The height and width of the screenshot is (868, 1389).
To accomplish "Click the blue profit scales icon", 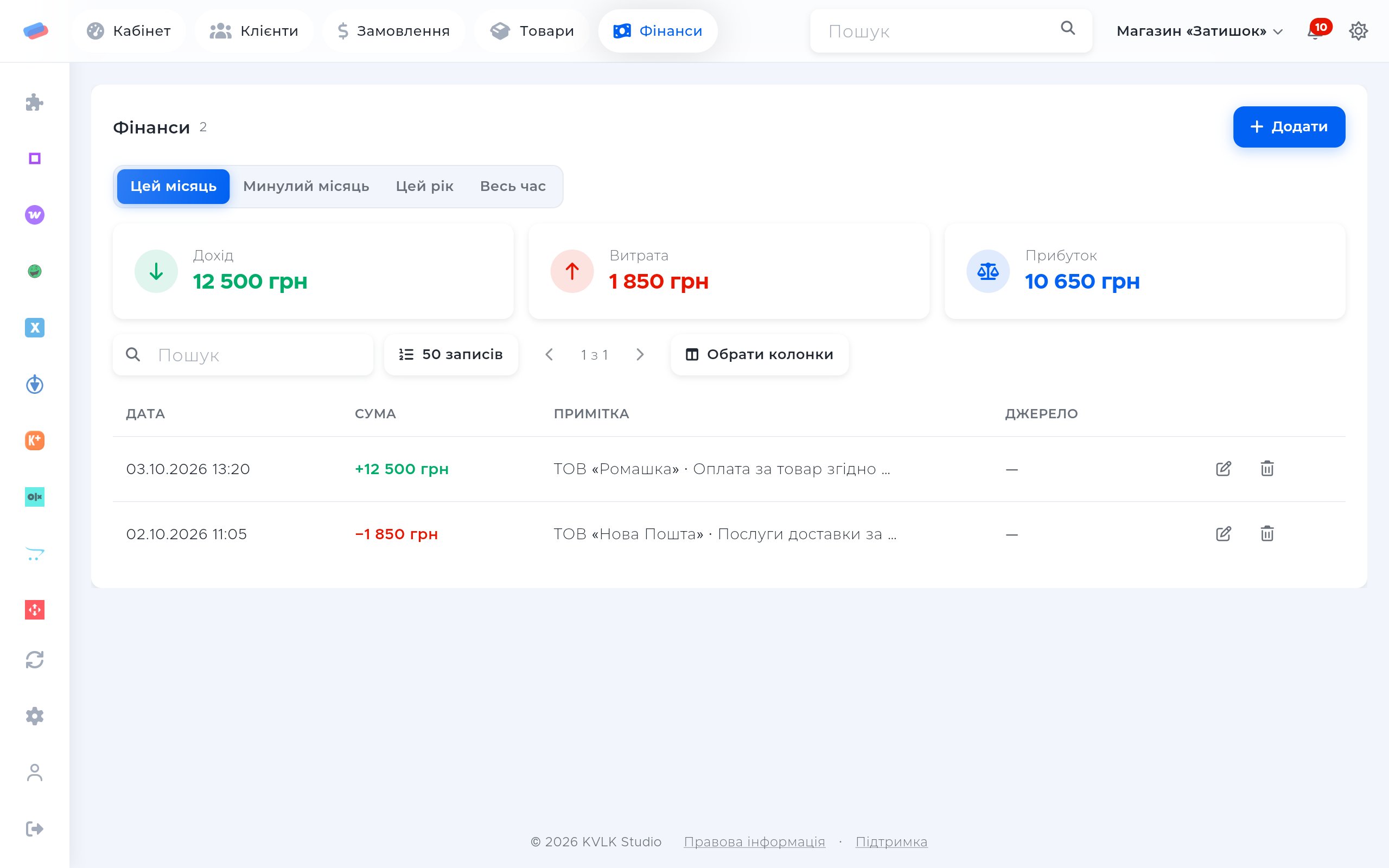I will [988, 271].
